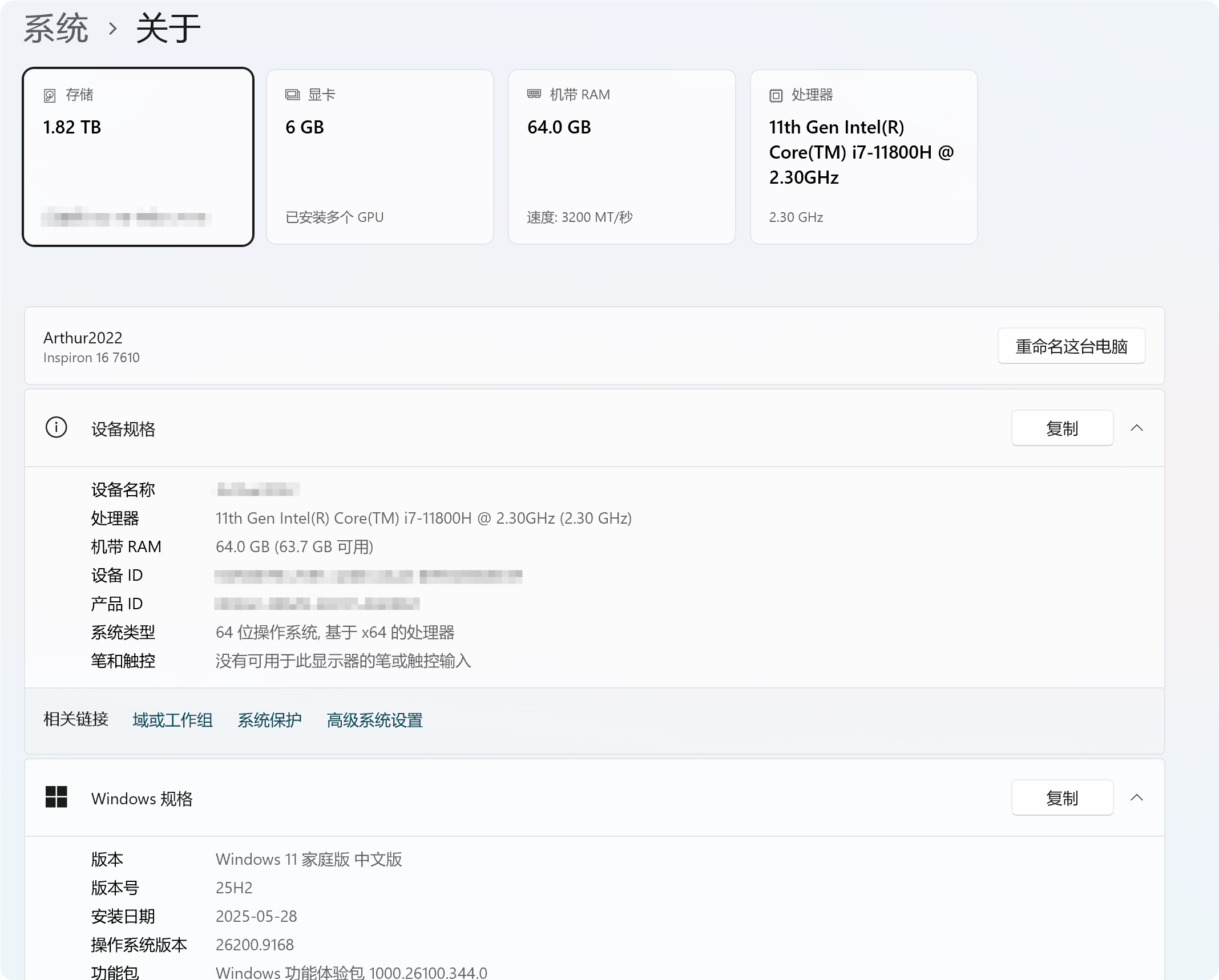Select the 64 位操作系统 system type value
The image size is (1219, 980).
(x=335, y=632)
